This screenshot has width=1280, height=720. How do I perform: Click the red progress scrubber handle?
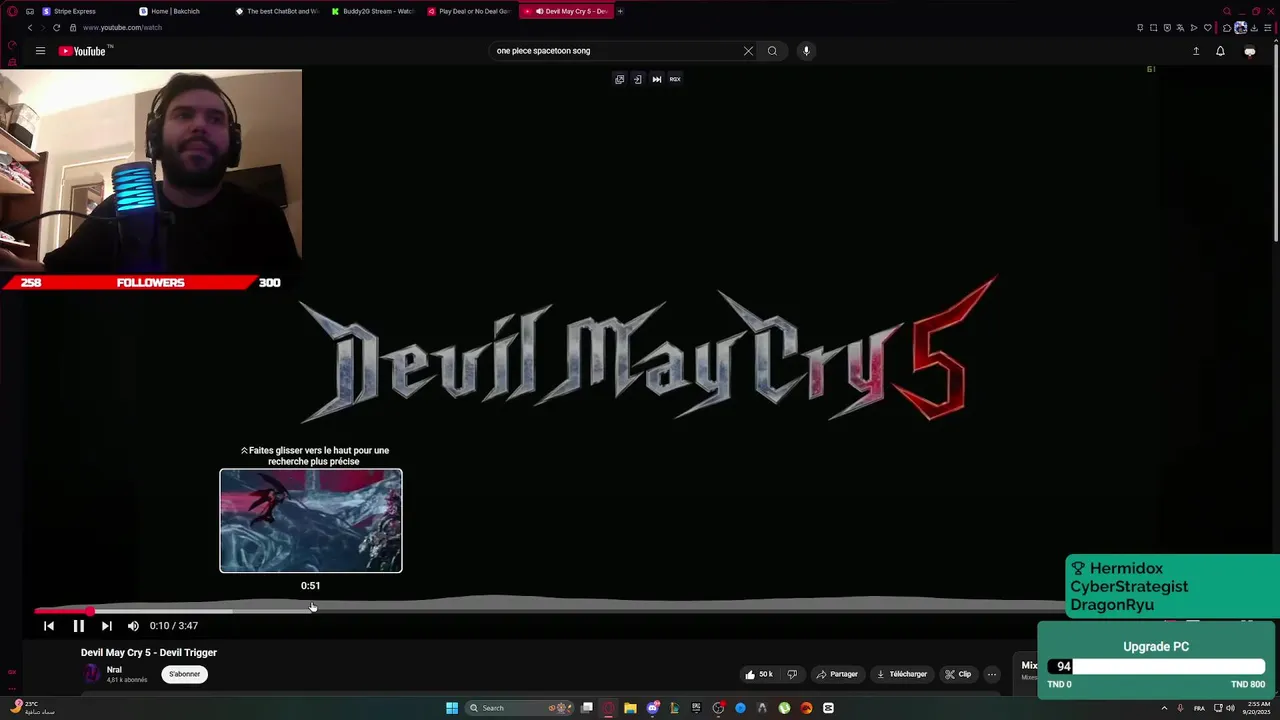(90, 610)
